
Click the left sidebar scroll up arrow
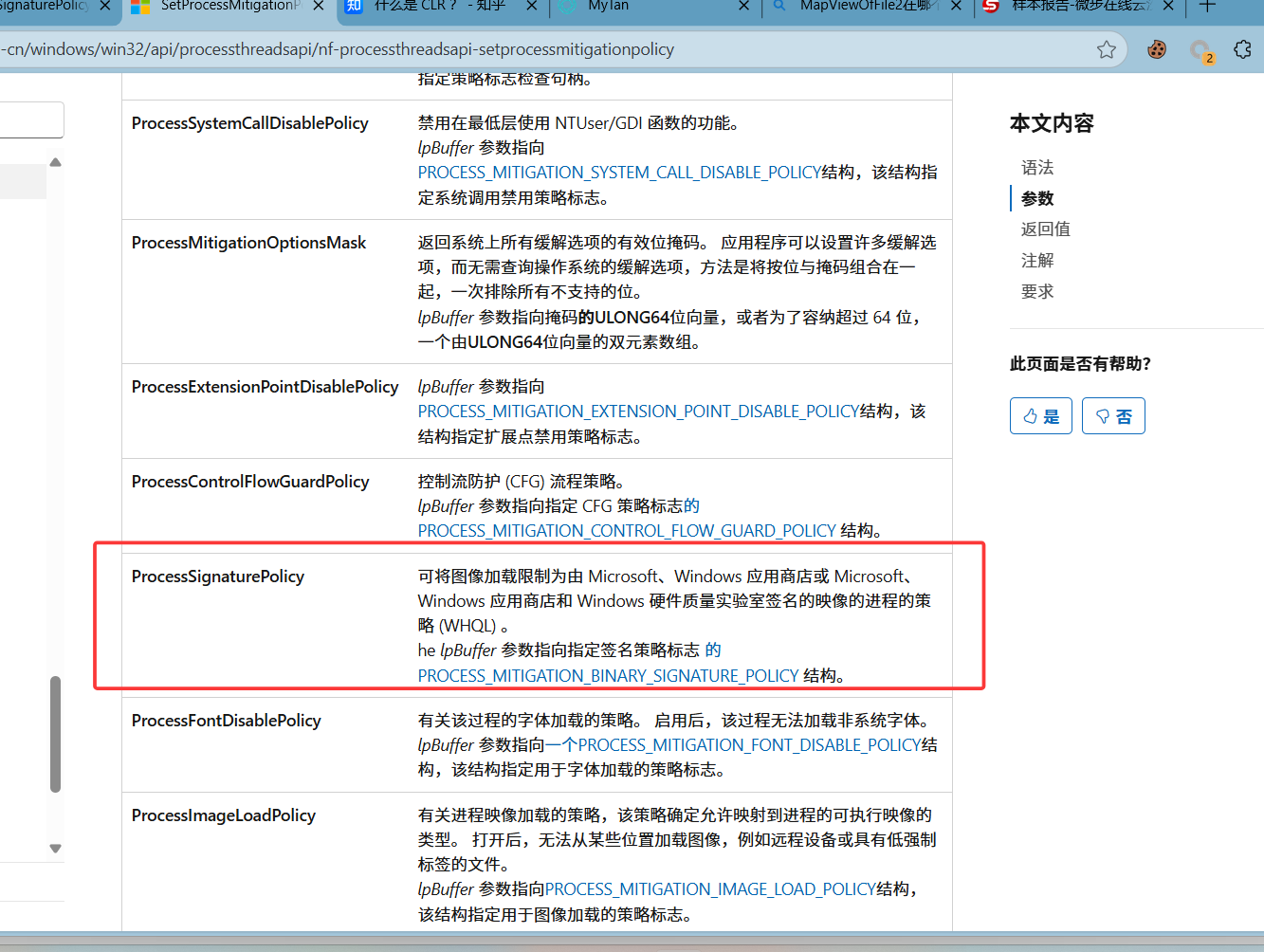coord(55,162)
